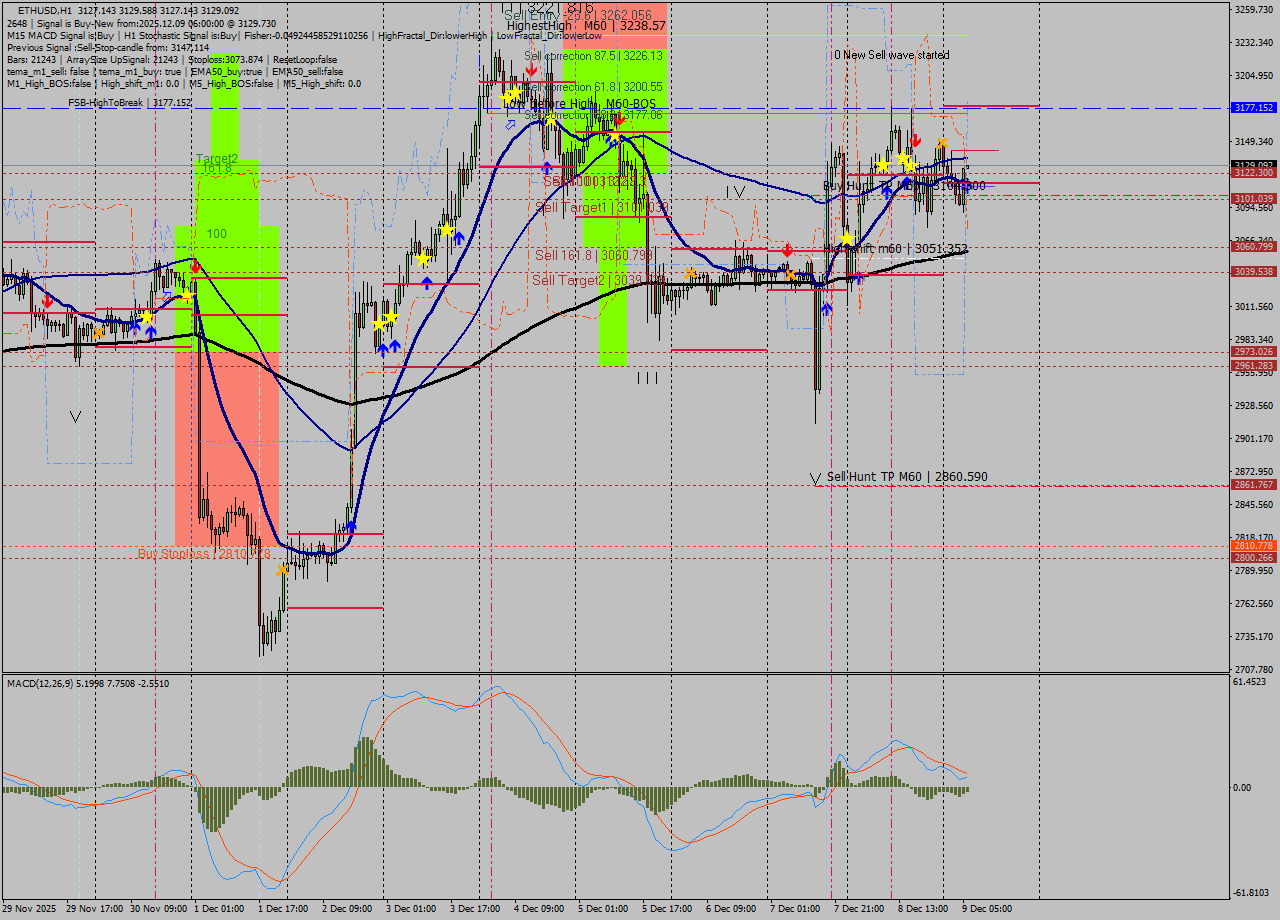
Task: Click the blue 3177.152 price label on axis
Action: tap(1253, 107)
